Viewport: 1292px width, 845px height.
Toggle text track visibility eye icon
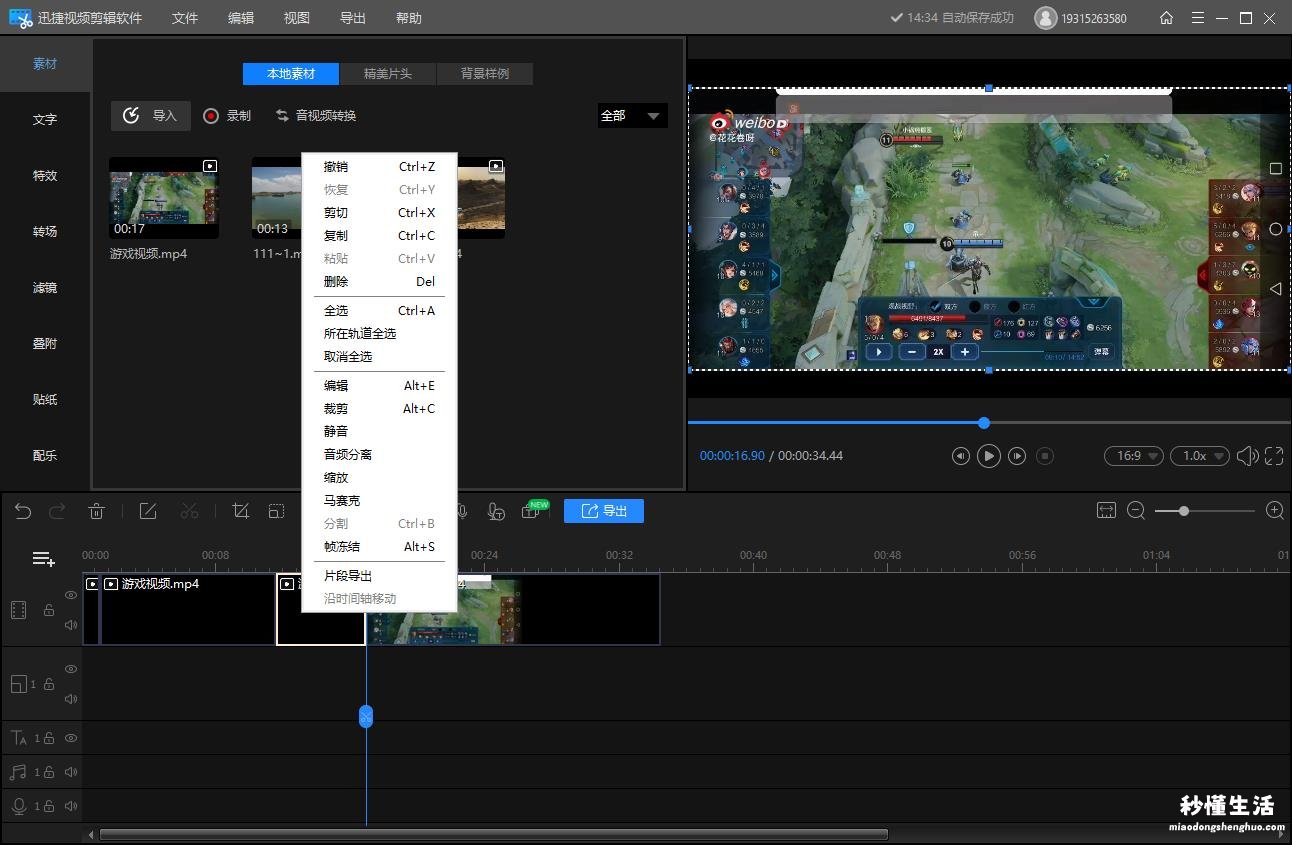pos(71,738)
